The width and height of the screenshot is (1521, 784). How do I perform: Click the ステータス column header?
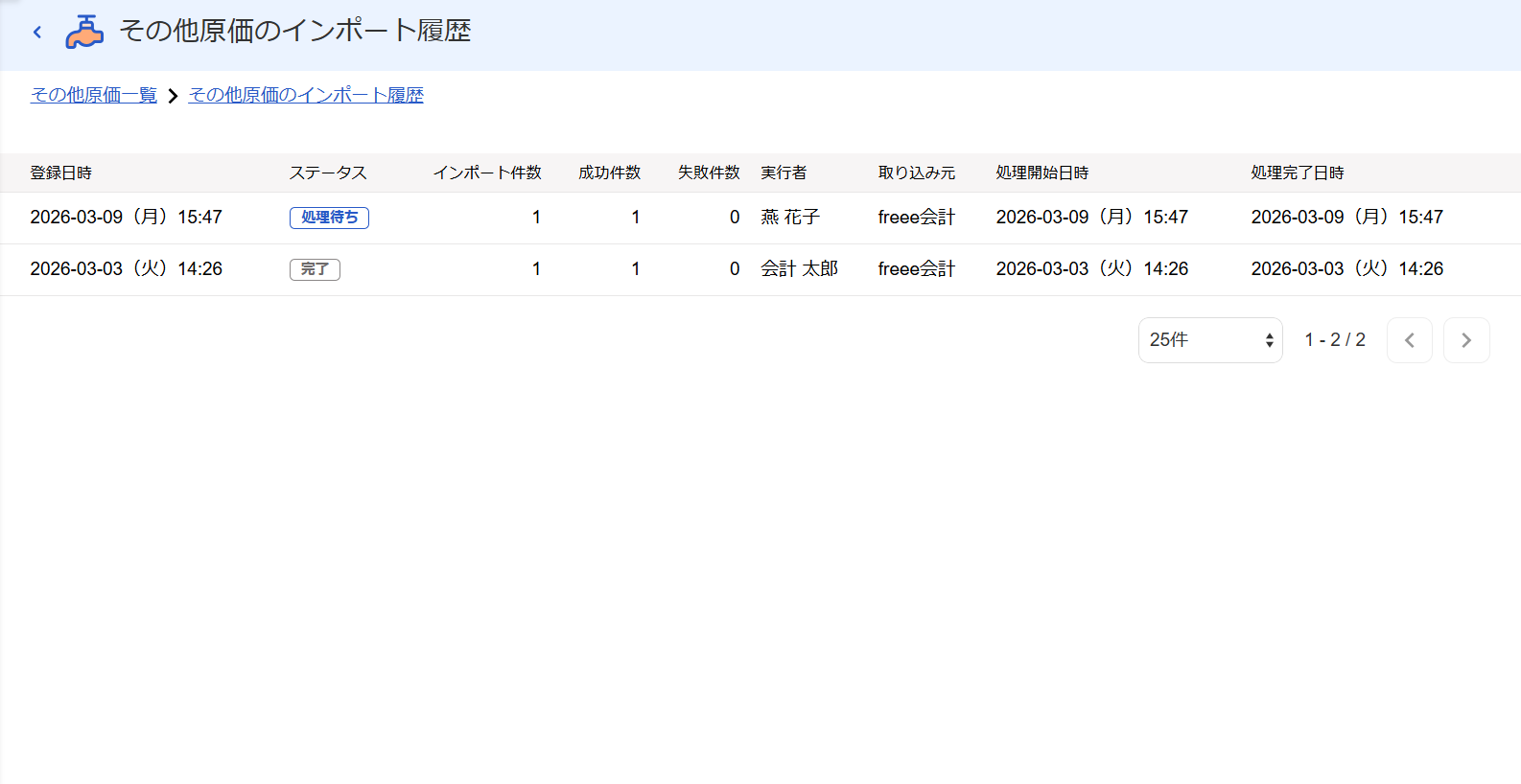point(328,173)
